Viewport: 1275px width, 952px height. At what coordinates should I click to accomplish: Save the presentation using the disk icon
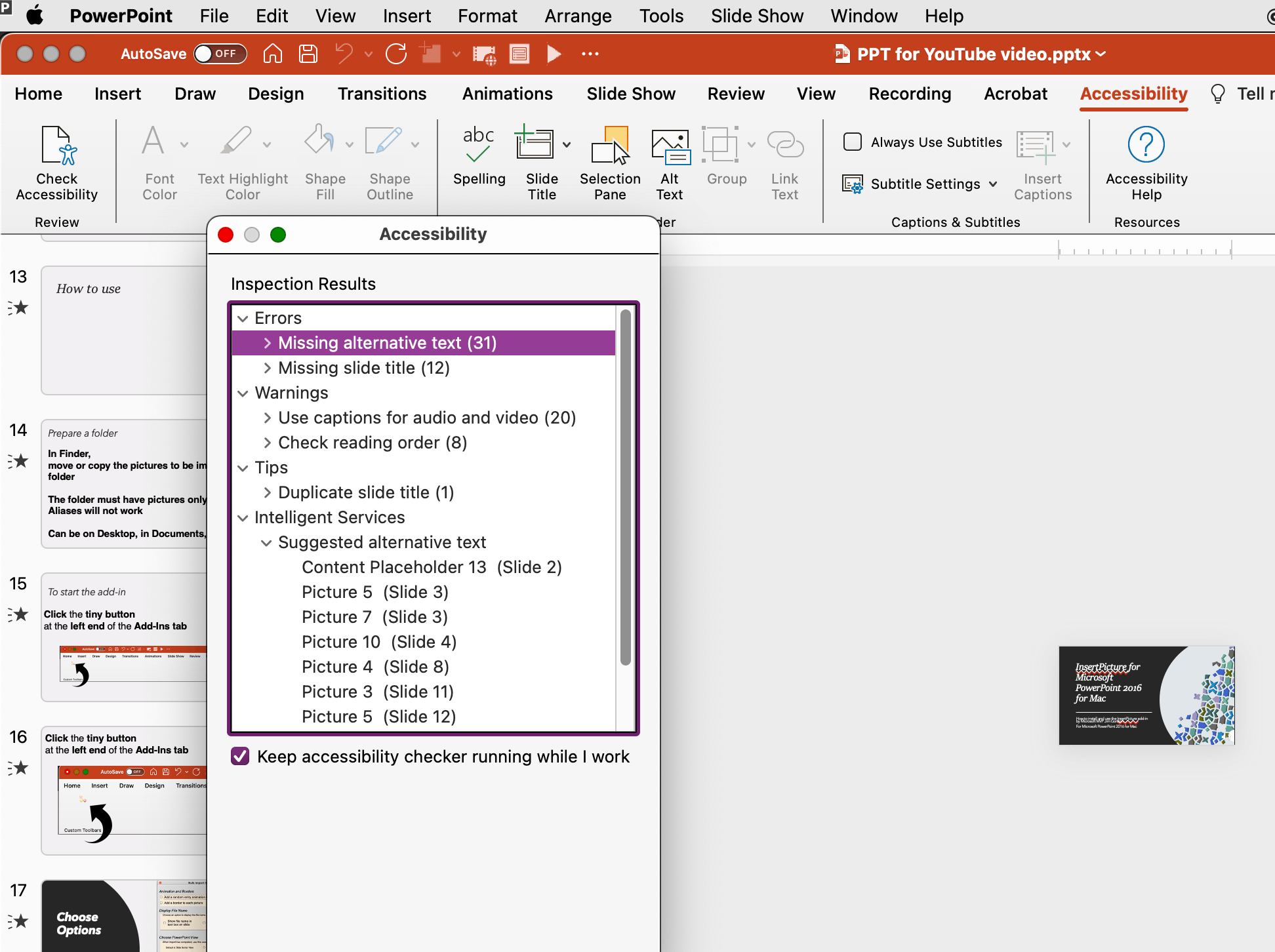pos(308,54)
